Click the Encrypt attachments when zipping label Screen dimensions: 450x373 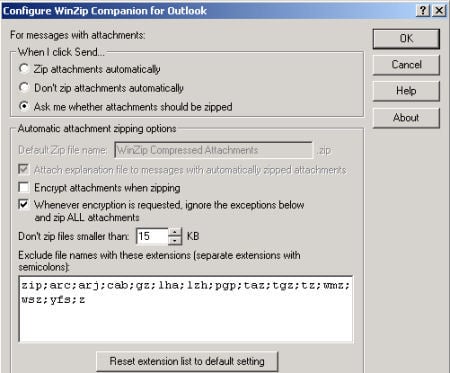tap(107, 188)
